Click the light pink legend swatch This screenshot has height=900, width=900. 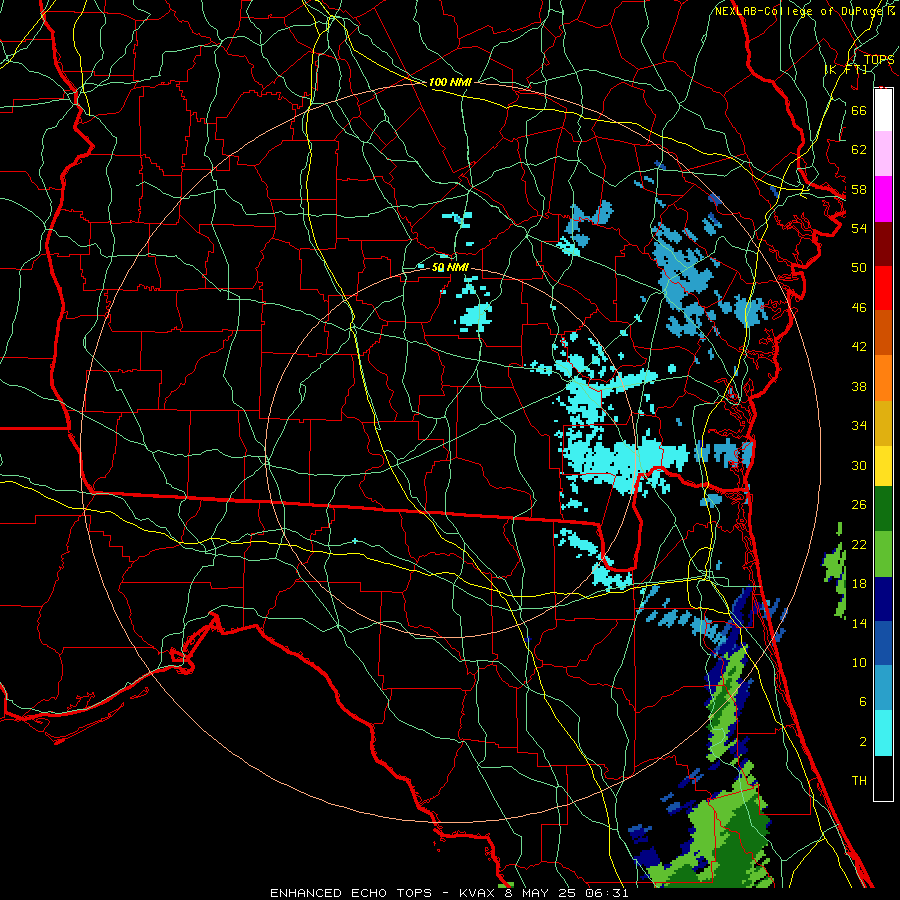point(883,153)
